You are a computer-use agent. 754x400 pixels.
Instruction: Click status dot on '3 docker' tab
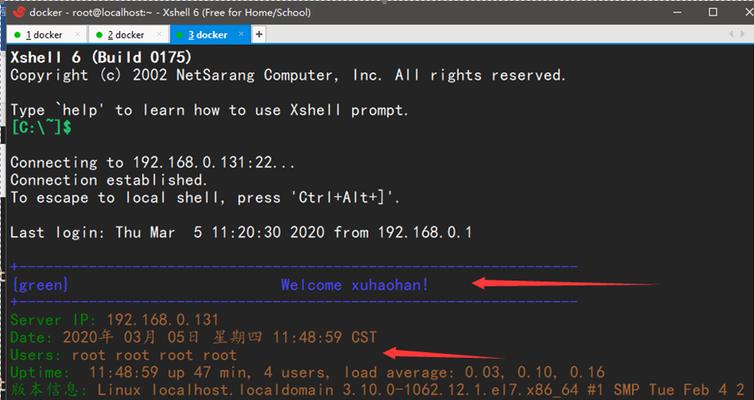coord(180,35)
